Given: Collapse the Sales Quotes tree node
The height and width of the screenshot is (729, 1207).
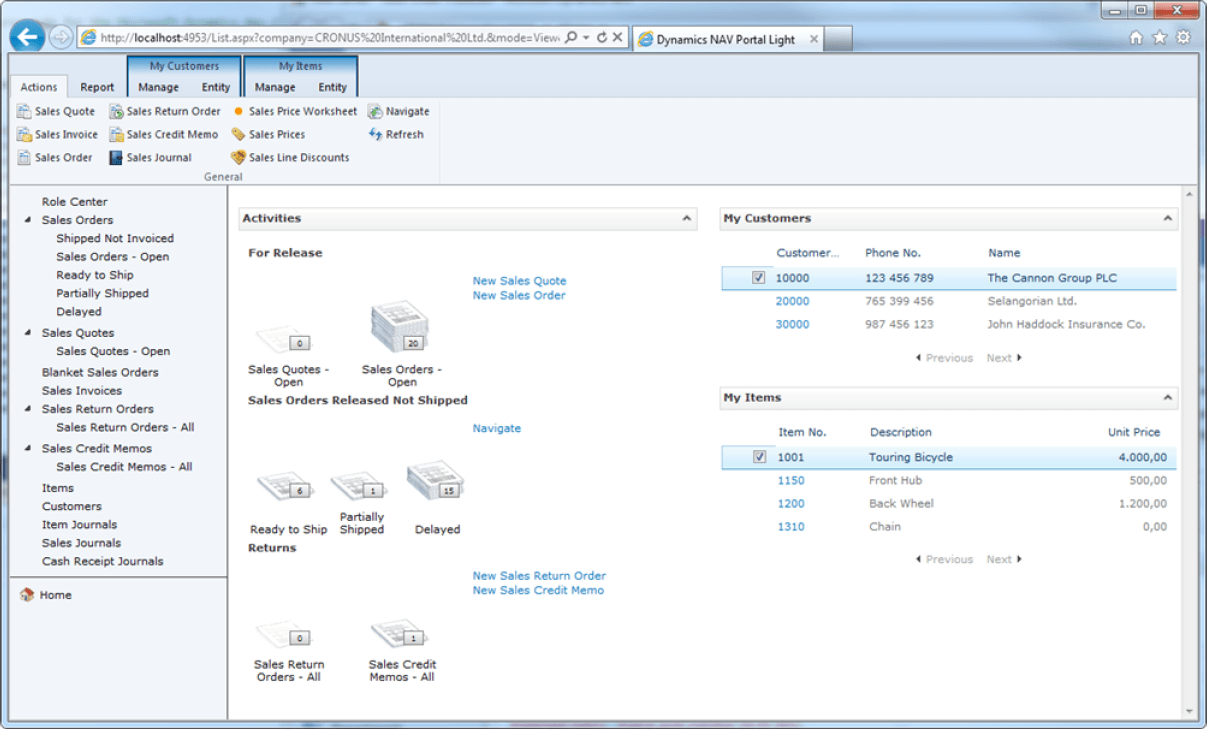Looking at the screenshot, I should pyautogui.click(x=28, y=333).
